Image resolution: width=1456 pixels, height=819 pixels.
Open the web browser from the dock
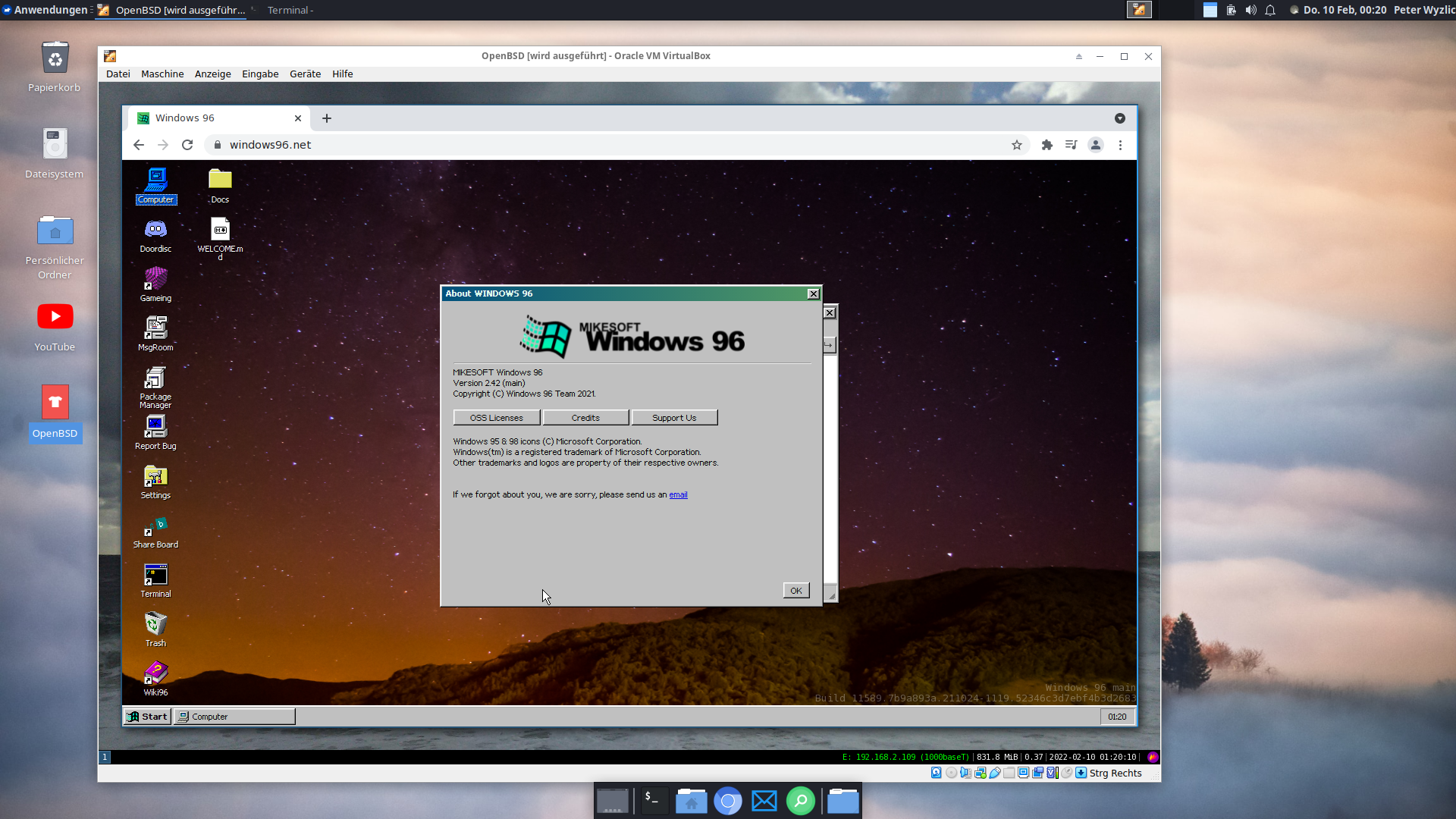click(x=728, y=801)
